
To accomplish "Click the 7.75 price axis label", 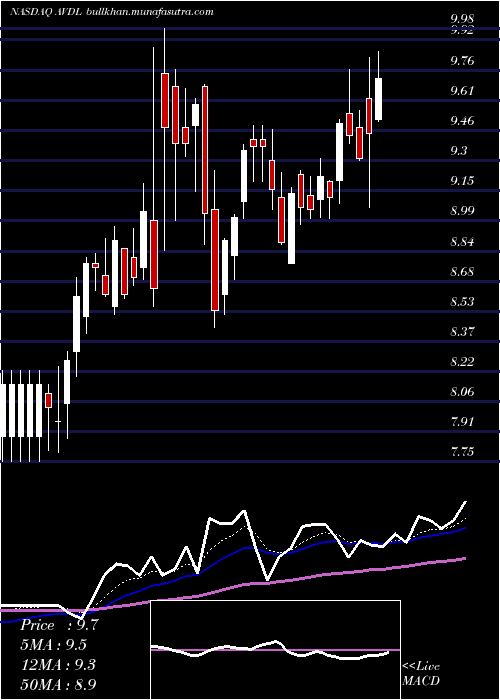I will [462, 452].
